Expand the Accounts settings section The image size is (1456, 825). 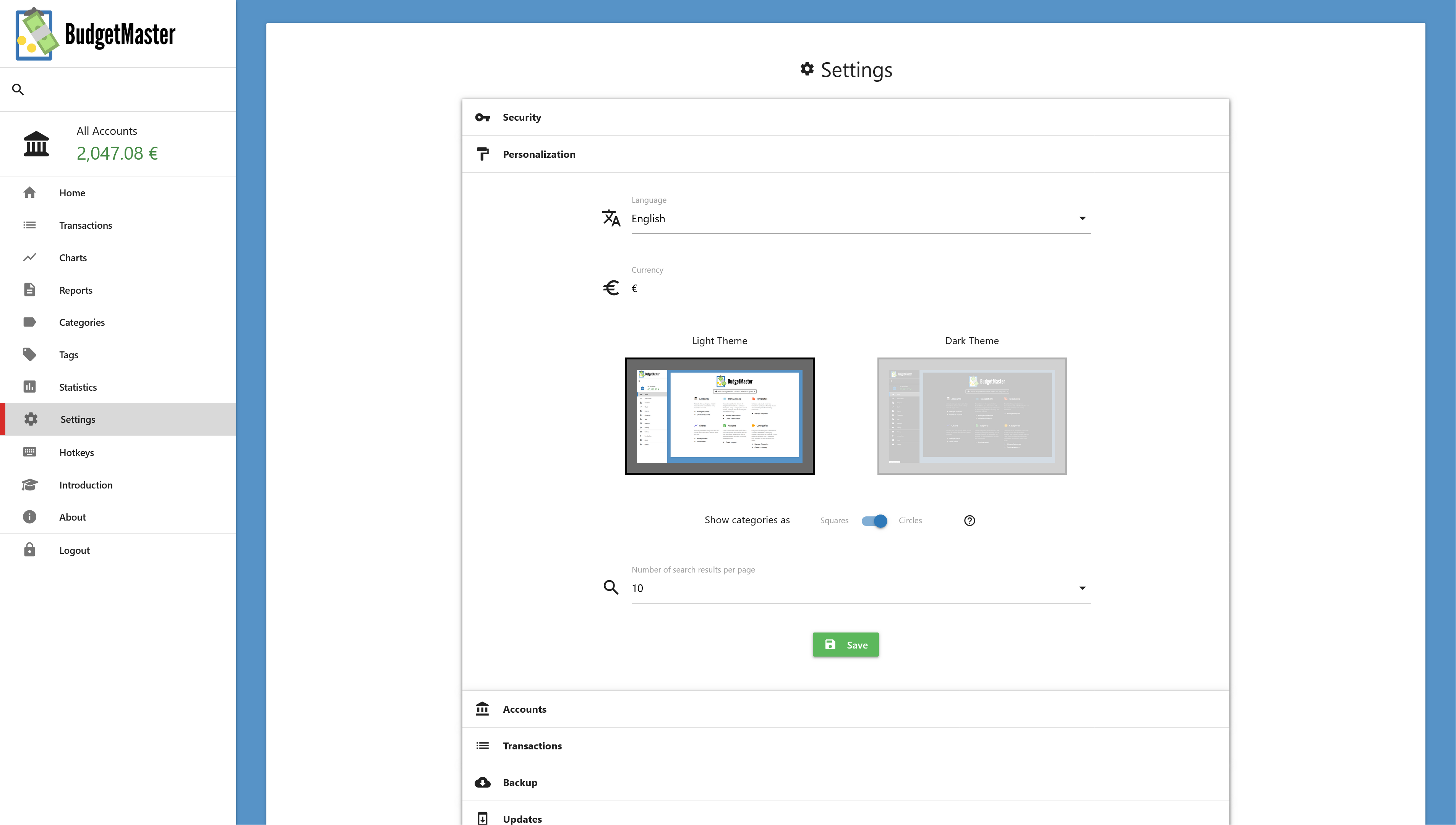pyautogui.click(x=845, y=709)
